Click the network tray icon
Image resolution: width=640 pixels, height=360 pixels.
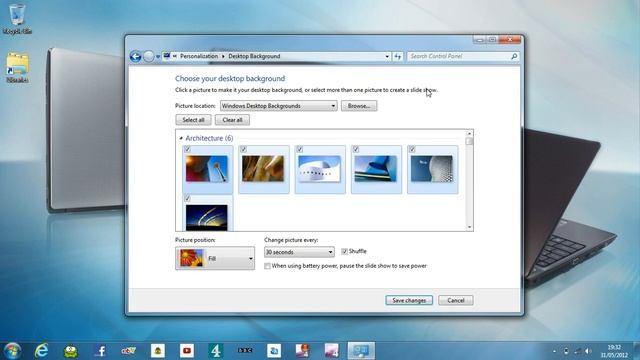click(x=578, y=351)
